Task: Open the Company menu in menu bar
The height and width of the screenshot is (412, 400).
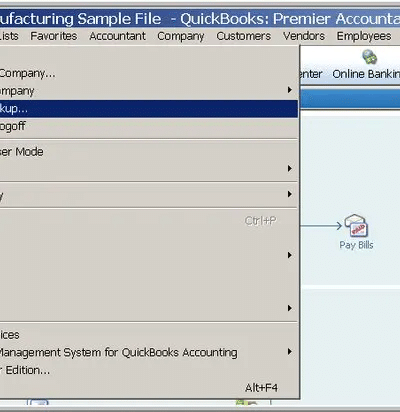Action: pos(181,36)
